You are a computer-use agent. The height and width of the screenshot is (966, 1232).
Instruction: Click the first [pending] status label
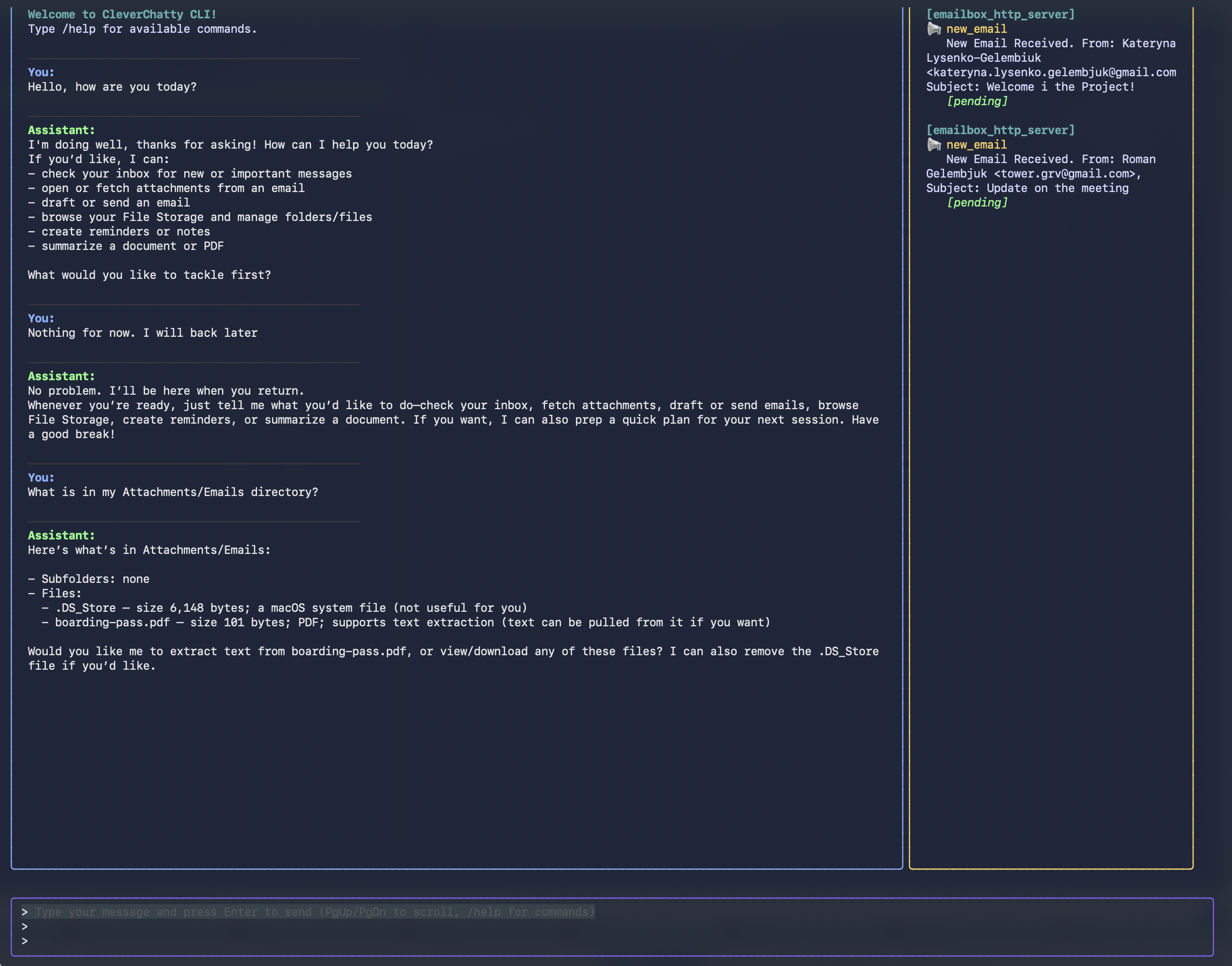(x=976, y=101)
